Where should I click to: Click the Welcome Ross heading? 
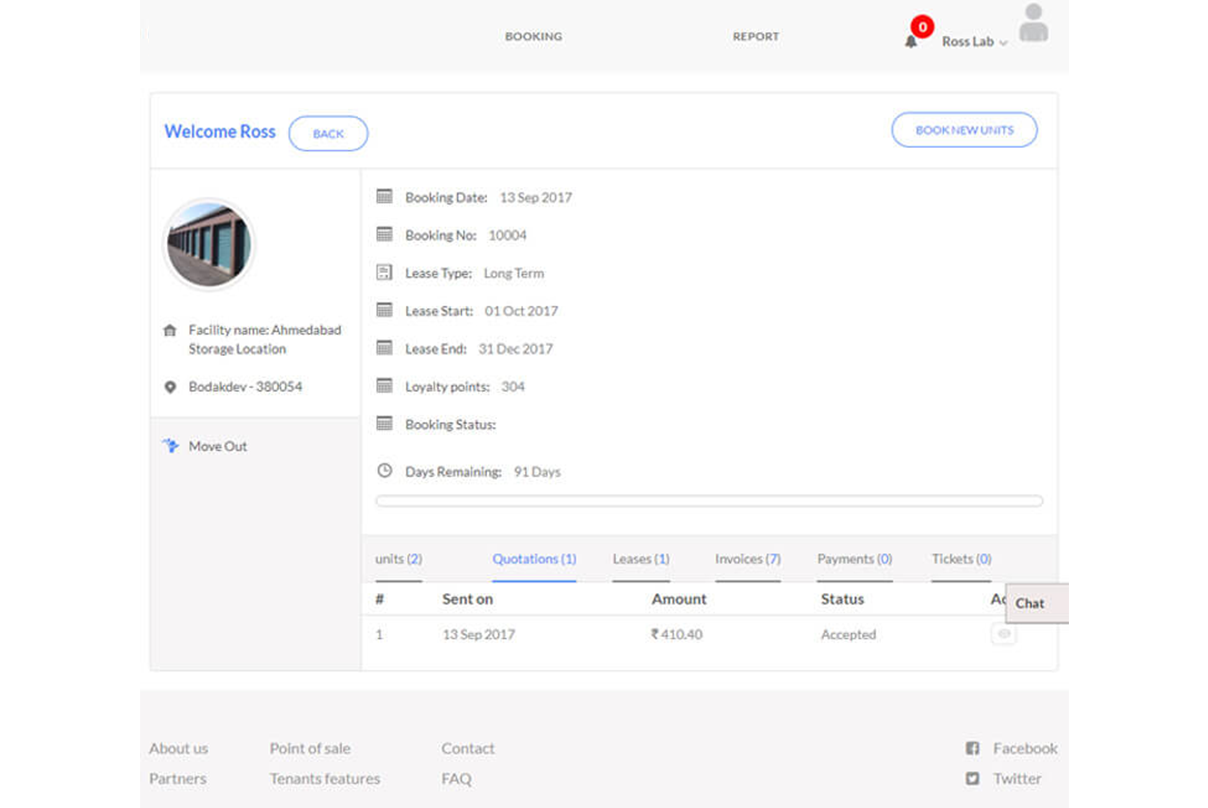(x=220, y=132)
